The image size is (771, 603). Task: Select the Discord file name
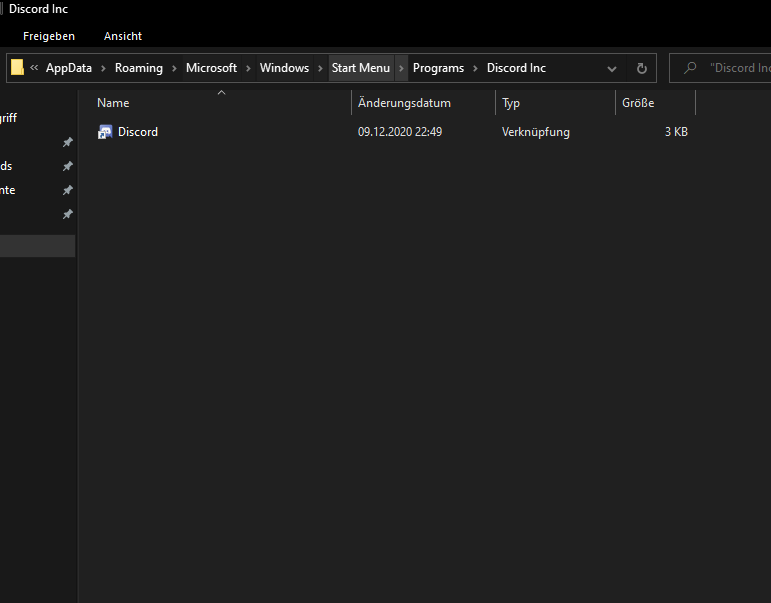[138, 132]
